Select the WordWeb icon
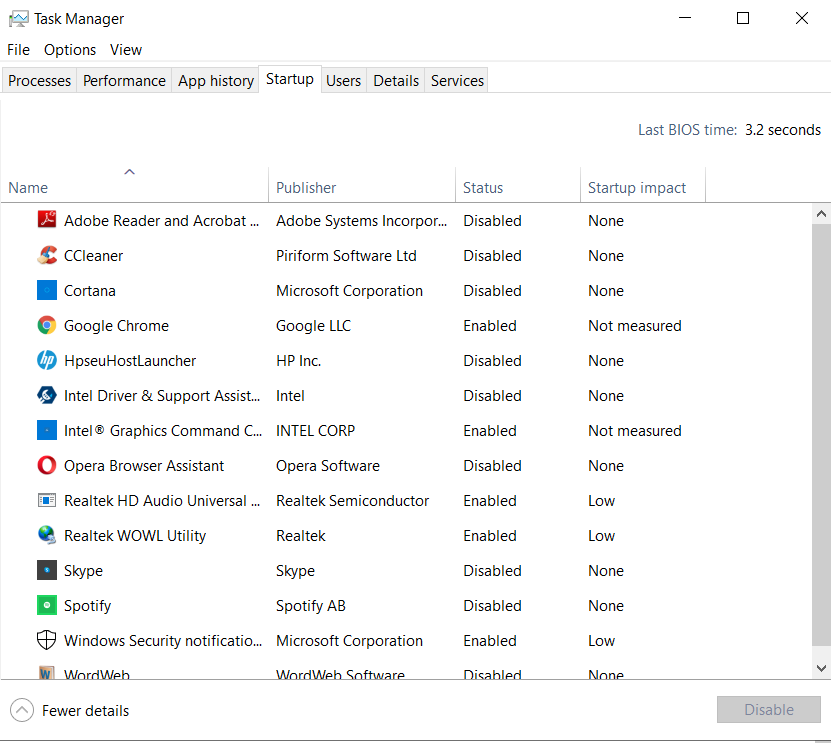The width and height of the screenshot is (831, 743). (x=47, y=673)
